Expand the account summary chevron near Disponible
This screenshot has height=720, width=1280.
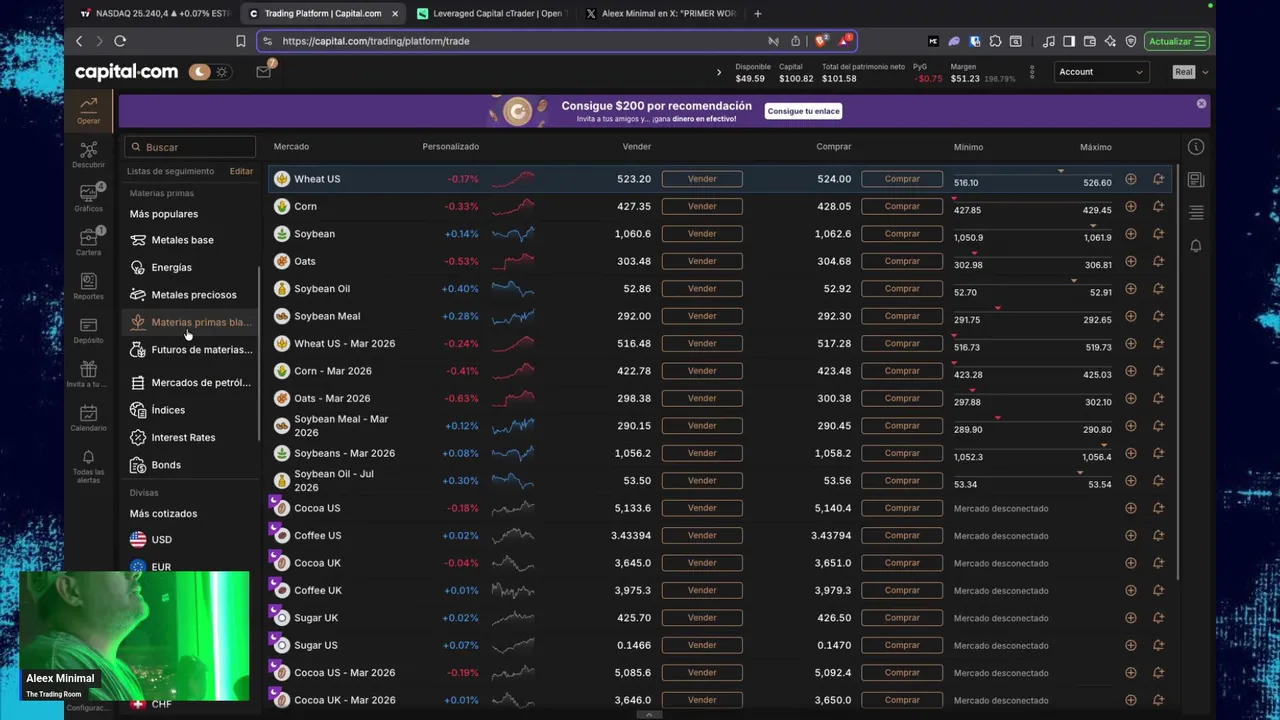[x=718, y=72]
